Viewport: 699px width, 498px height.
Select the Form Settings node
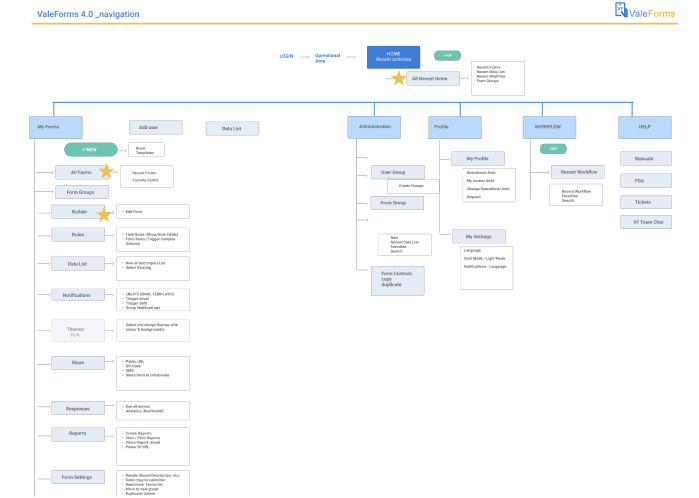click(78, 477)
